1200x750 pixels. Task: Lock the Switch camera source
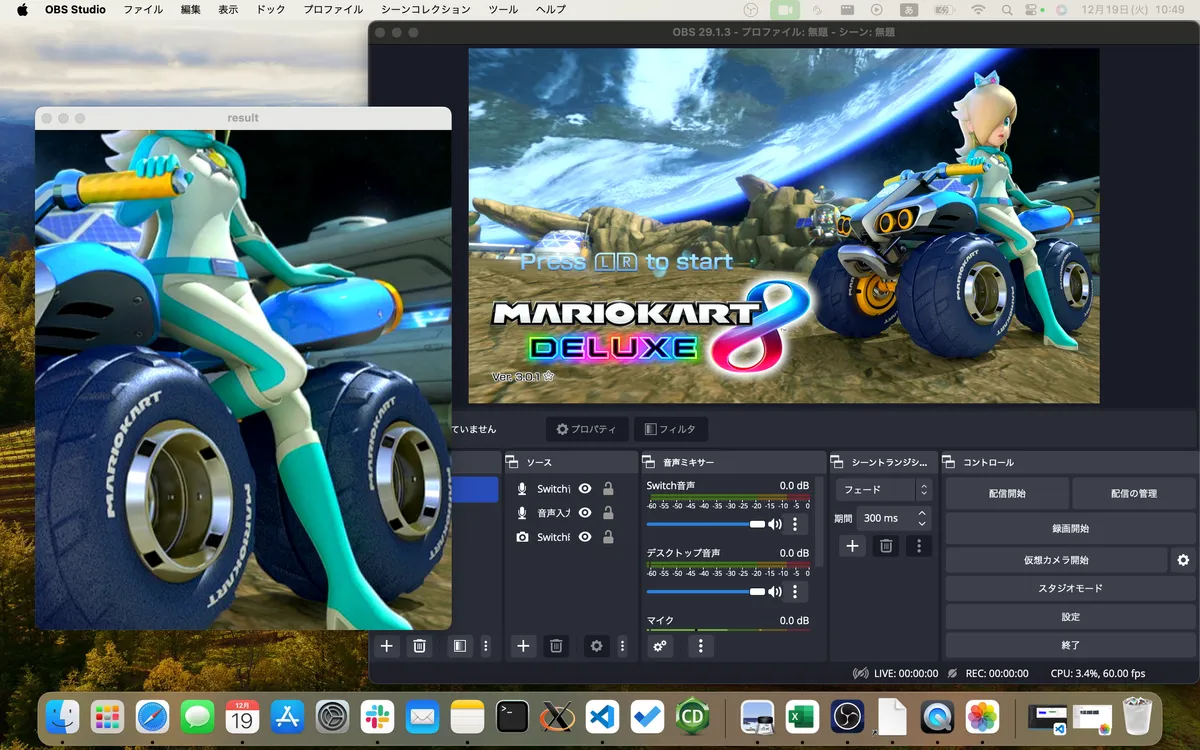click(608, 537)
